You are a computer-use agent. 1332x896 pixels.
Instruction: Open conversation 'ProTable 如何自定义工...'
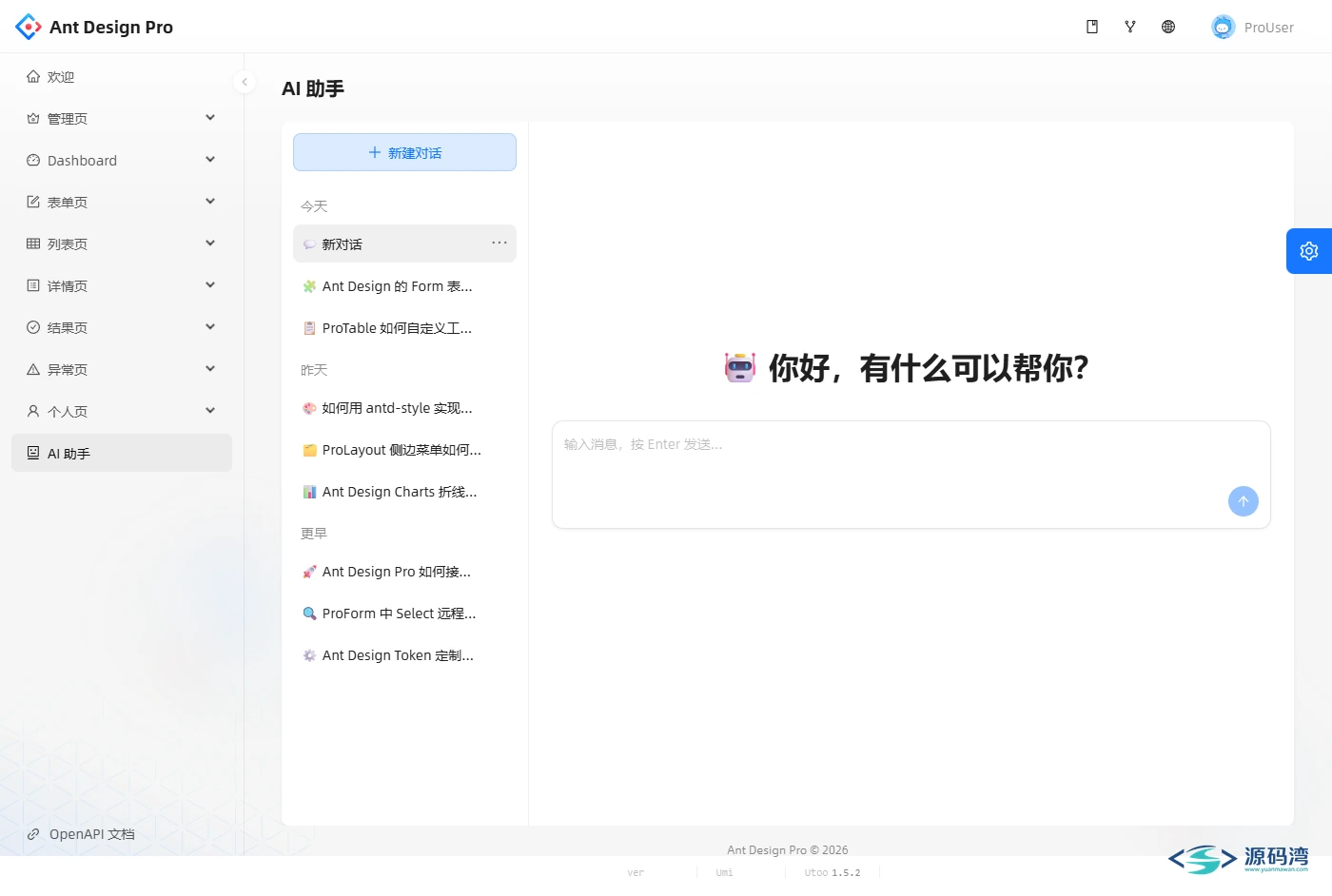[404, 328]
